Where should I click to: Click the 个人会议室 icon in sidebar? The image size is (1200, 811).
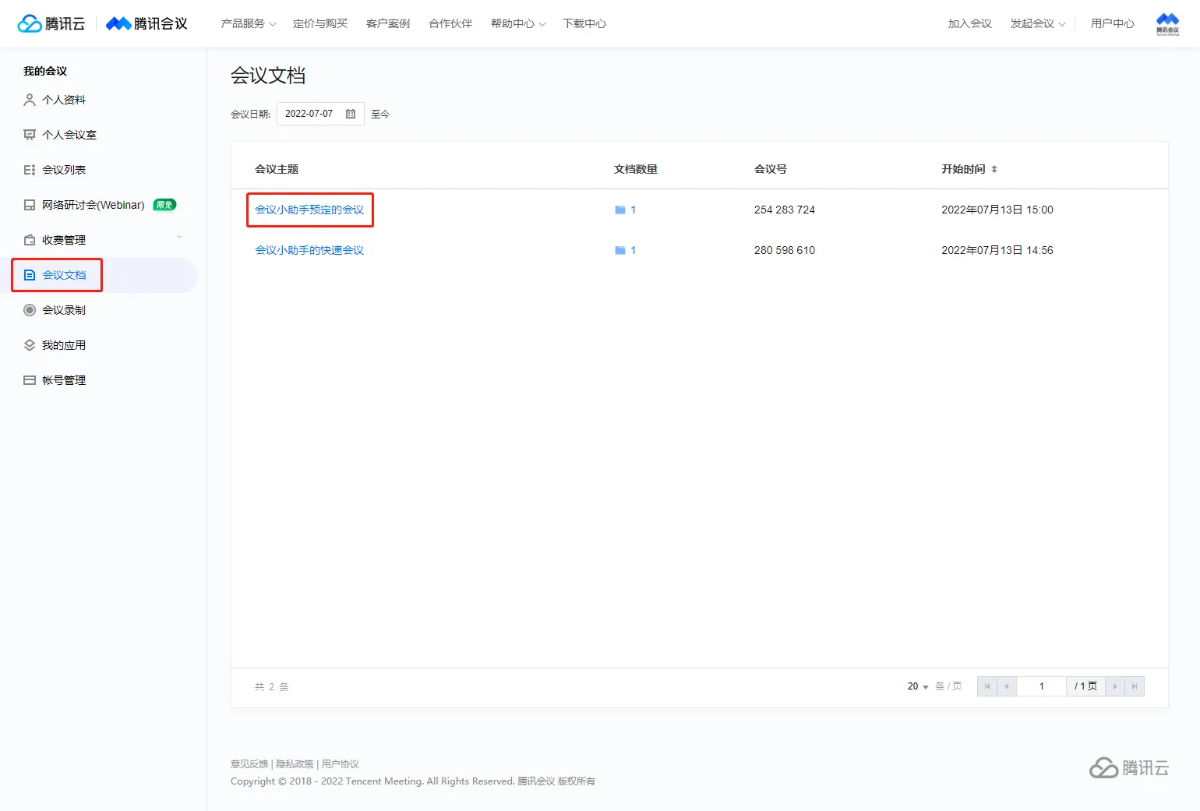point(29,135)
